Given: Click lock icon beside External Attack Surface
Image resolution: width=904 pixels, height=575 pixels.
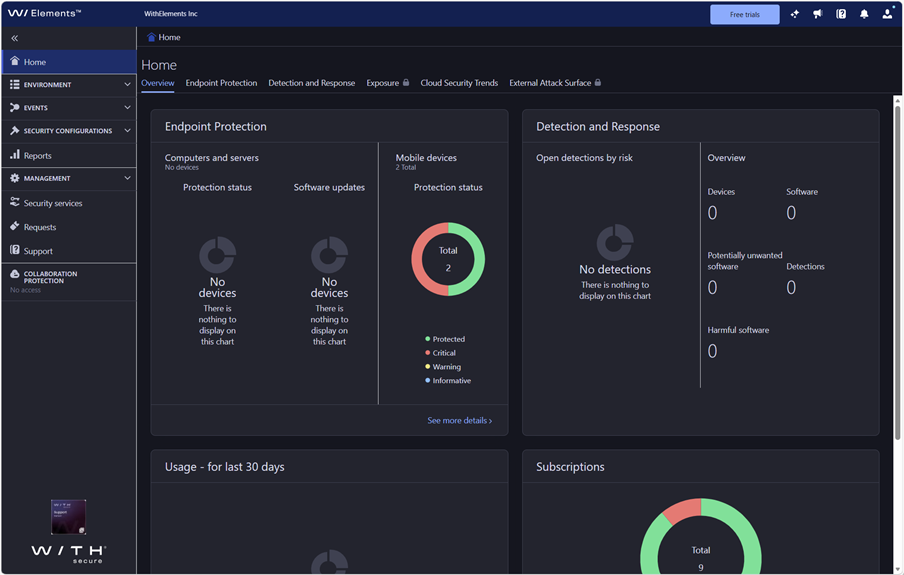Looking at the screenshot, I should [598, 82].
